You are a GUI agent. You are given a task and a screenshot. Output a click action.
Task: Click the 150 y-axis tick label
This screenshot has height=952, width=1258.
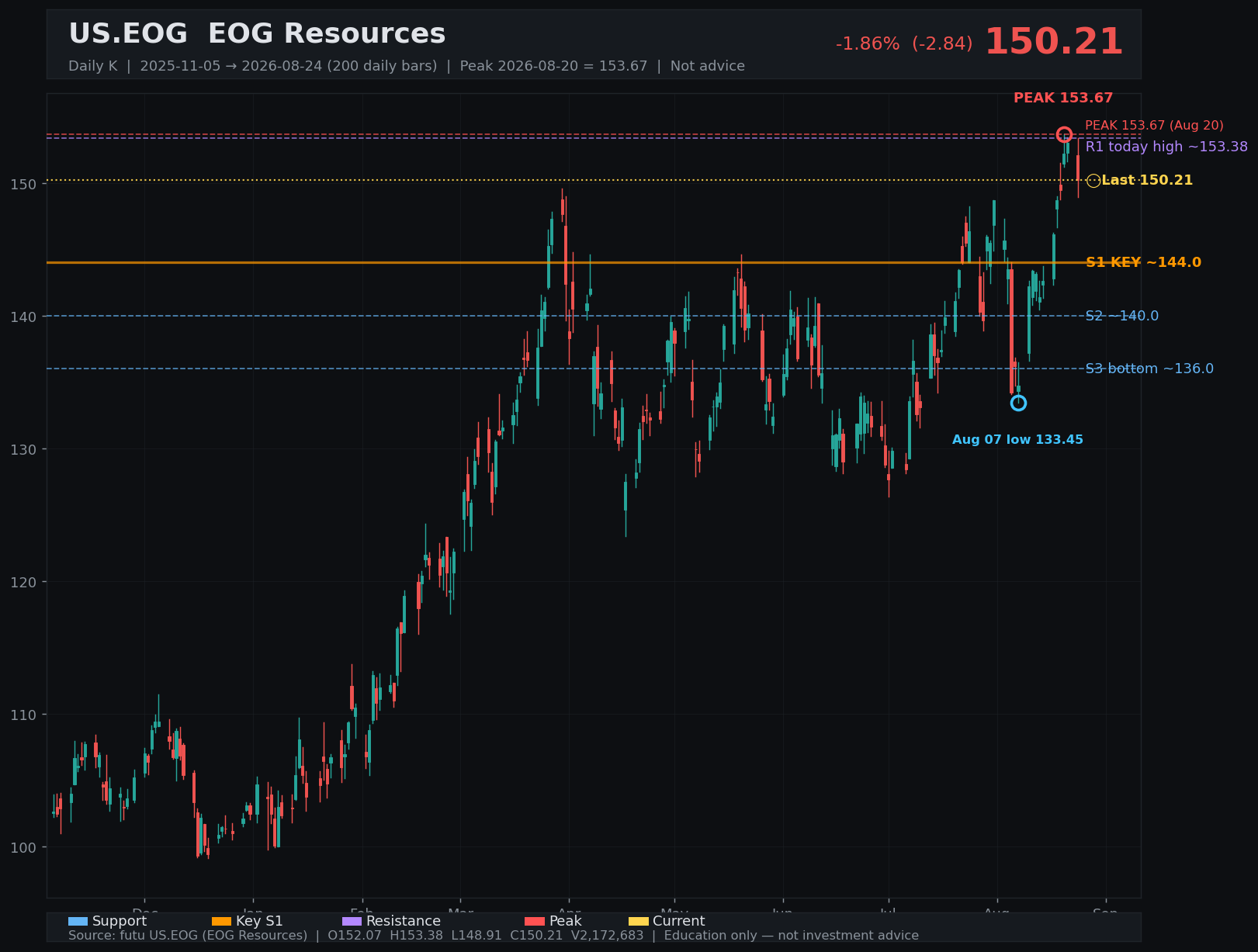(x=23, y=184)
